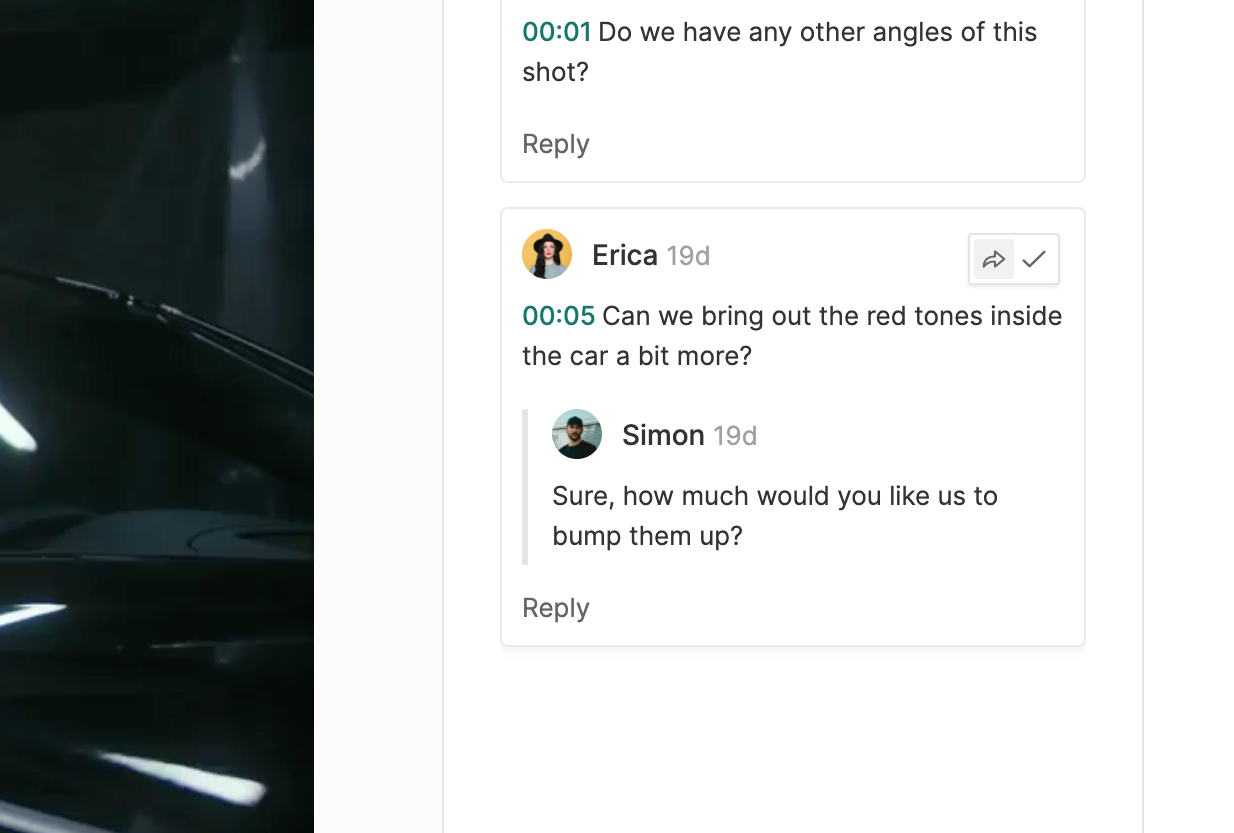Mark Erica's comment as resolved with checkmark
This screenshot has height=833, width=1234.
point(1034,260)
